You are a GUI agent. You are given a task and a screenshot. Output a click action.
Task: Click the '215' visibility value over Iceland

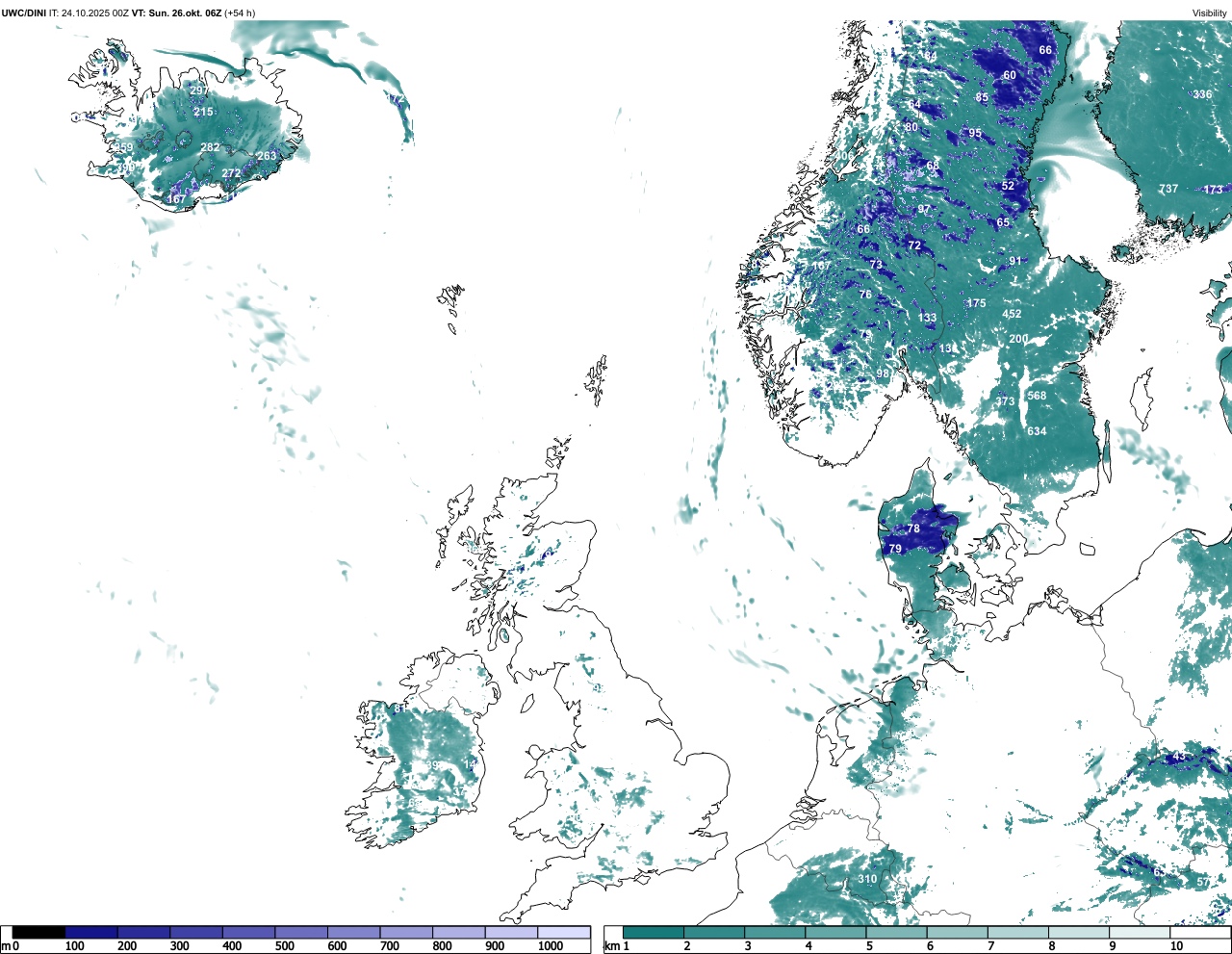tap(203, 112)
